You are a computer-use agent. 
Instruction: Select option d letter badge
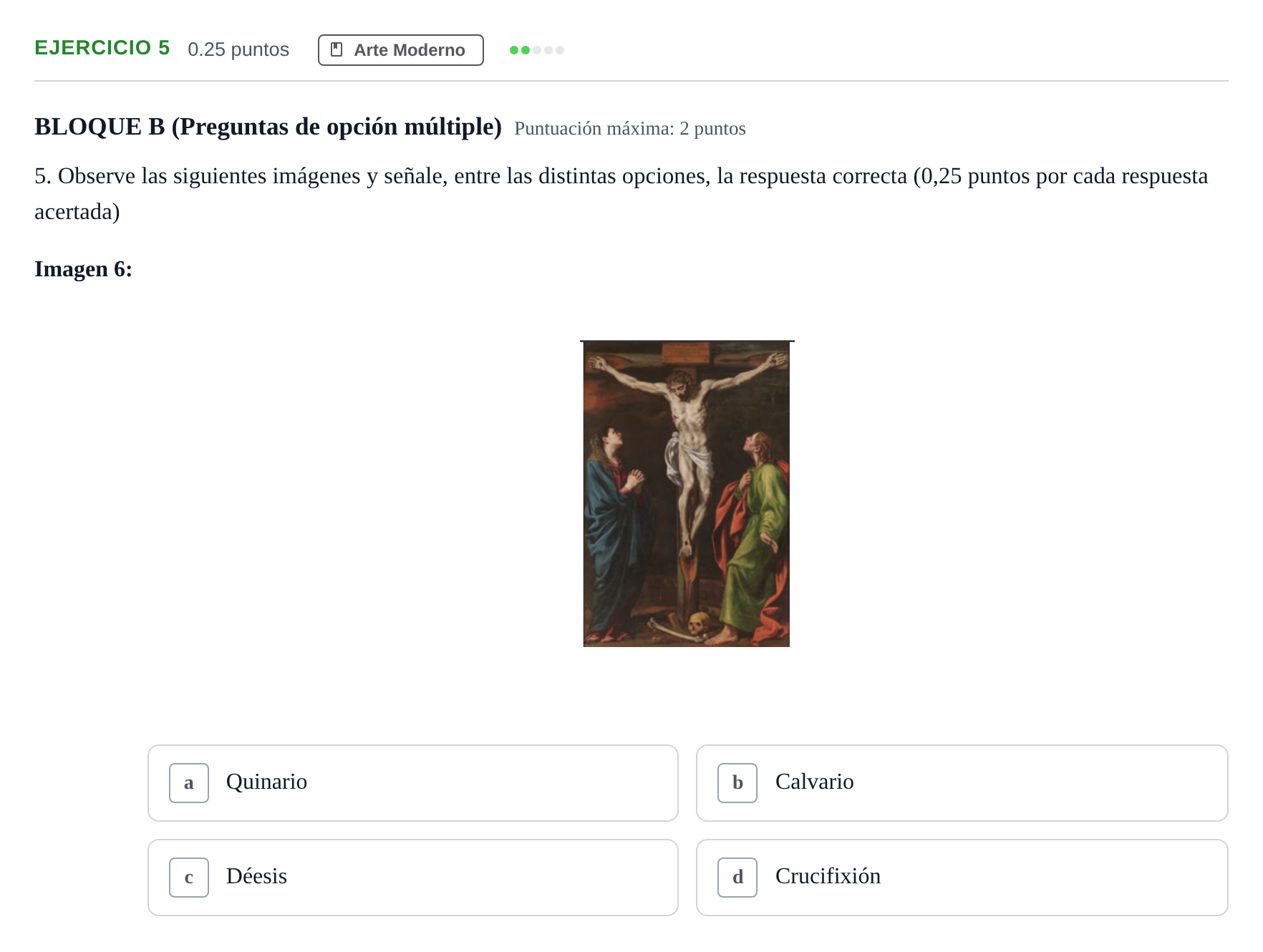[x=737, y=878]
